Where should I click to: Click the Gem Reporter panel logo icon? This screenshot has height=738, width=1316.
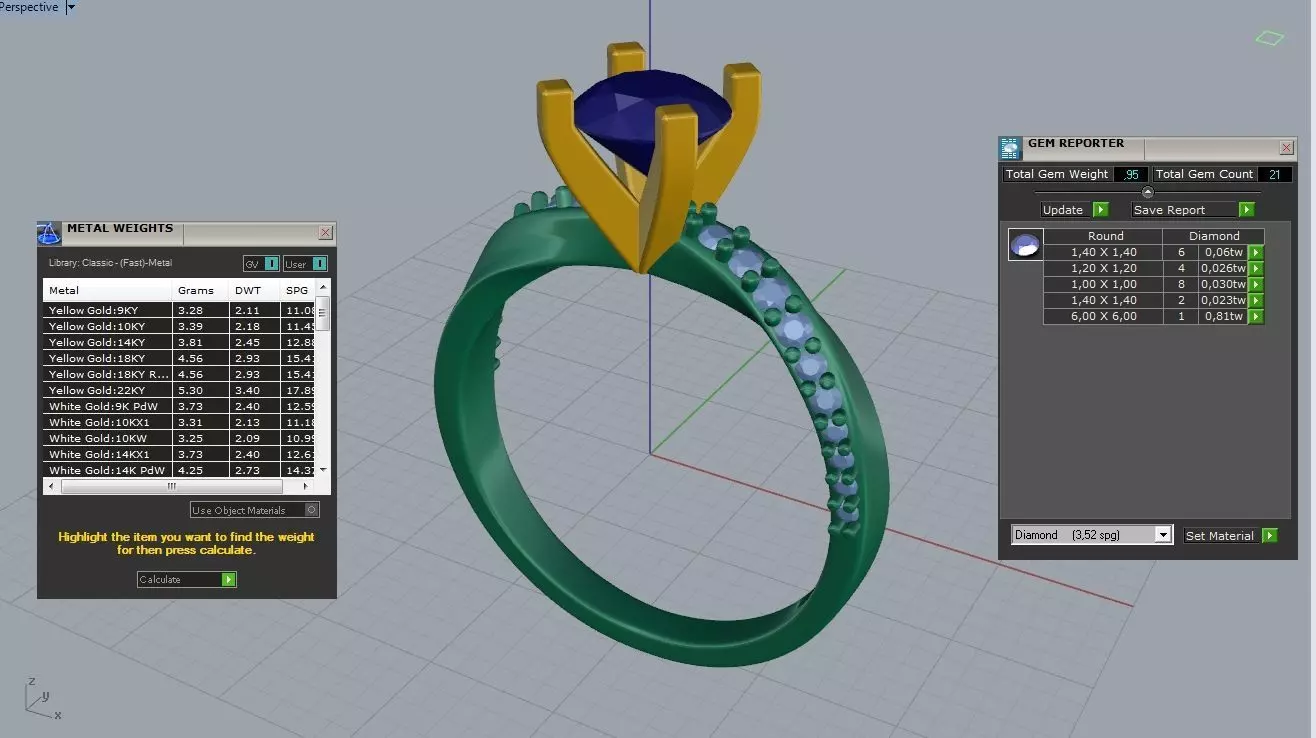[1011, 148]
